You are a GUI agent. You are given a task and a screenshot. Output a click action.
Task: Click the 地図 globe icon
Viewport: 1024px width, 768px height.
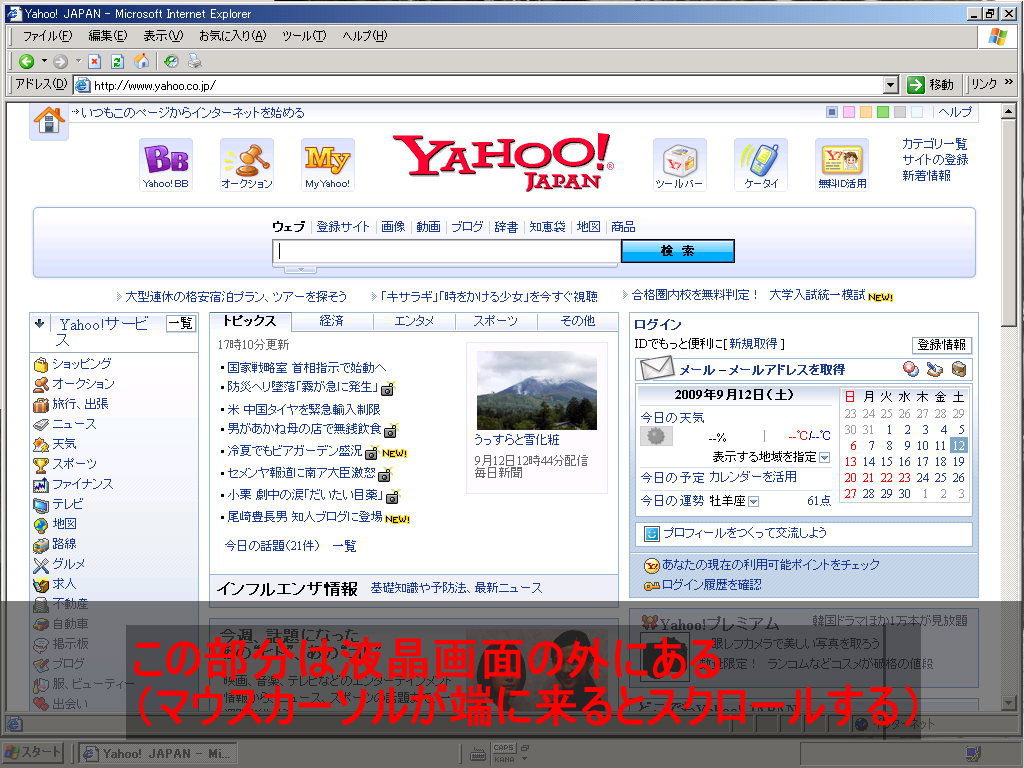point(41,525)
